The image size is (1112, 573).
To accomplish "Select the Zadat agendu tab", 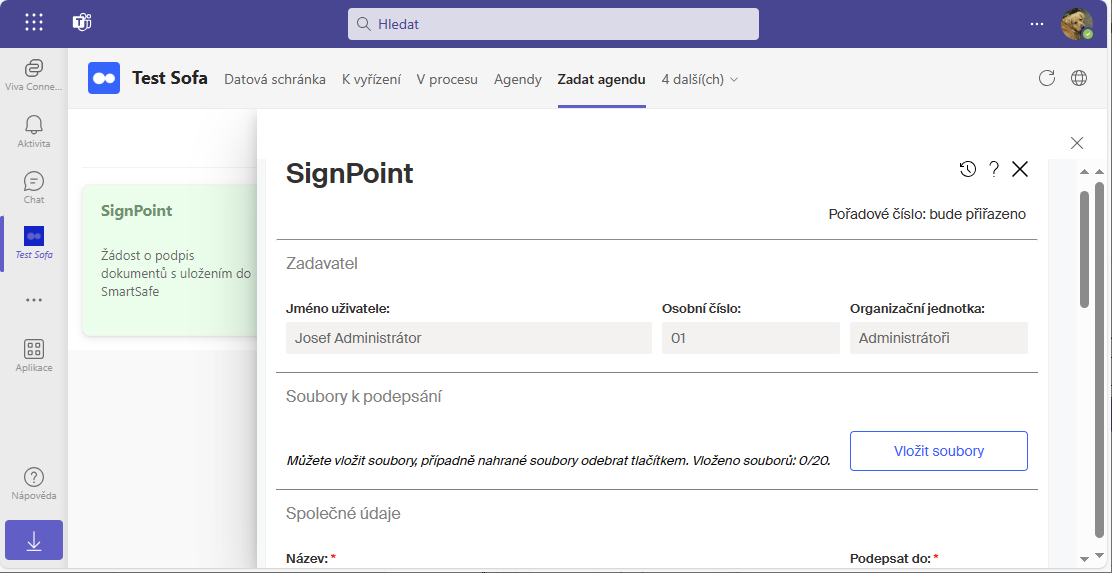I will (601, 79).
